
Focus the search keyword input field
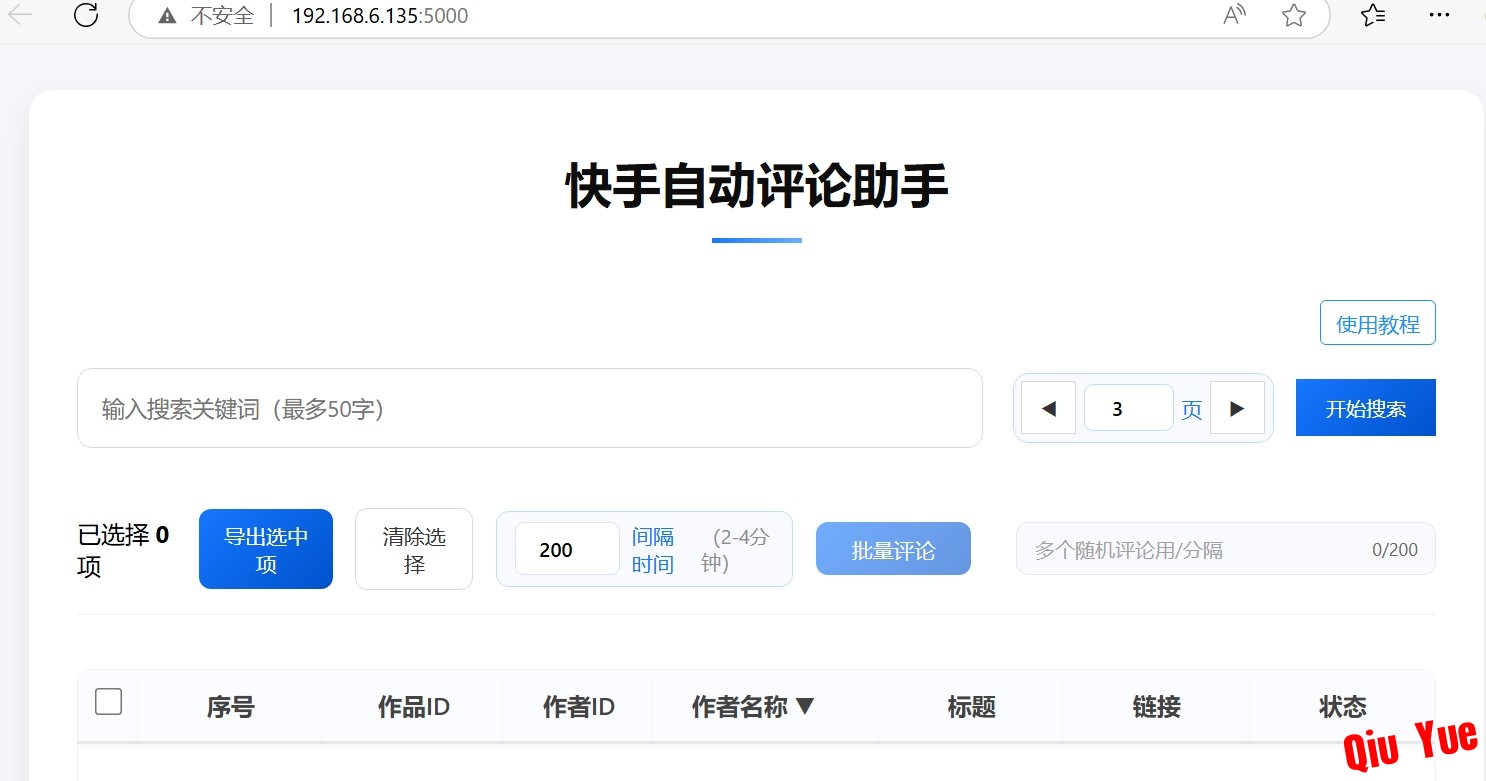pyautogui.click(x=530, y=408)
